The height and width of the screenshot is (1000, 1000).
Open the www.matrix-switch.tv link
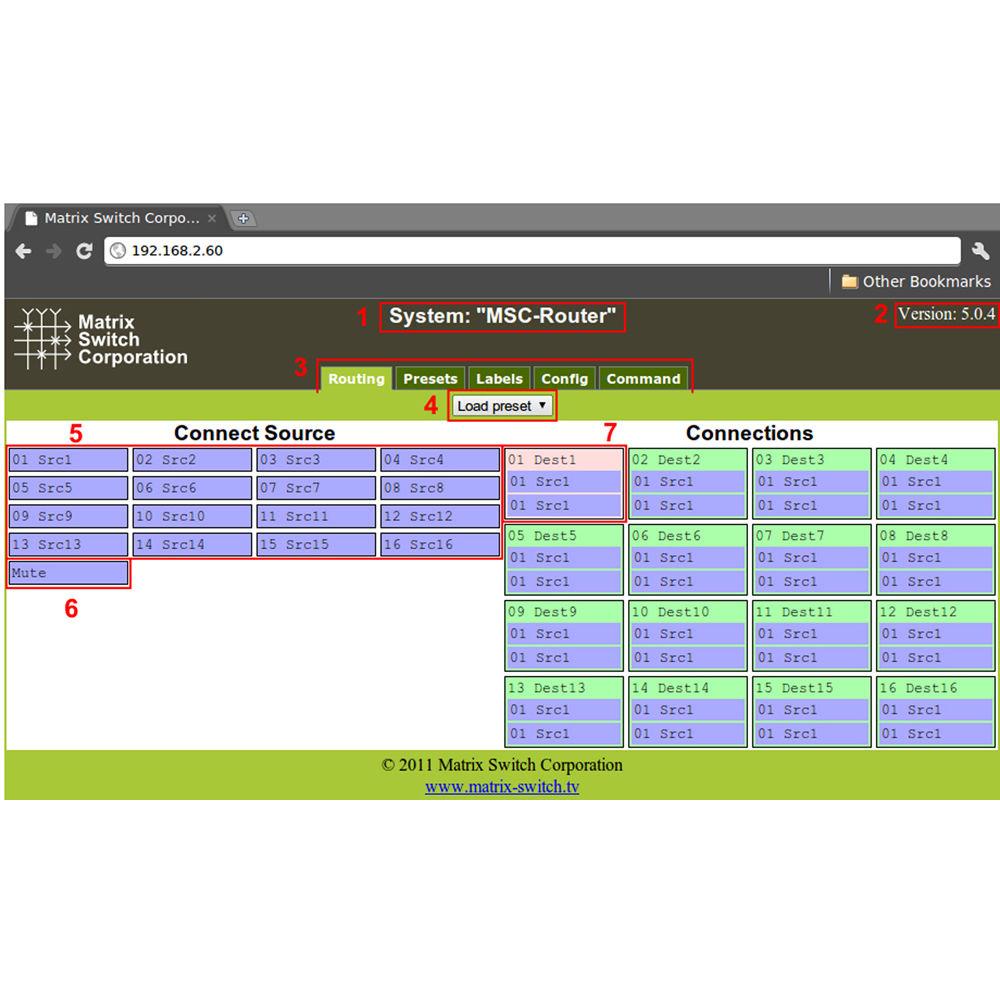tap(502, 787)
